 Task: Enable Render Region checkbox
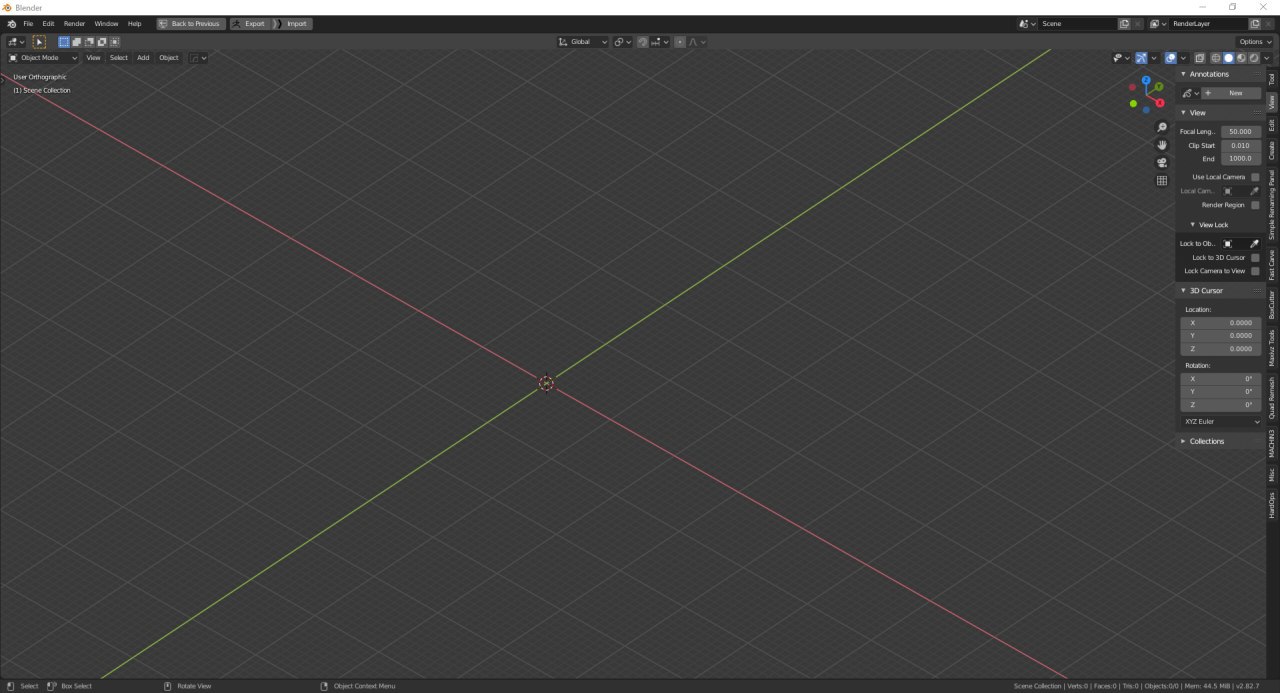pos(1255,205)
